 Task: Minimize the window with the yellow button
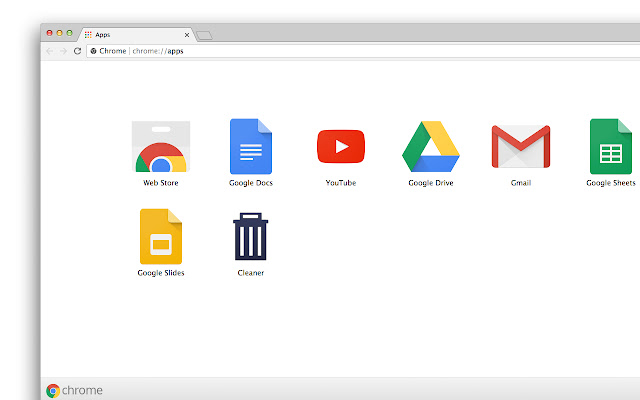coord(60,33)
